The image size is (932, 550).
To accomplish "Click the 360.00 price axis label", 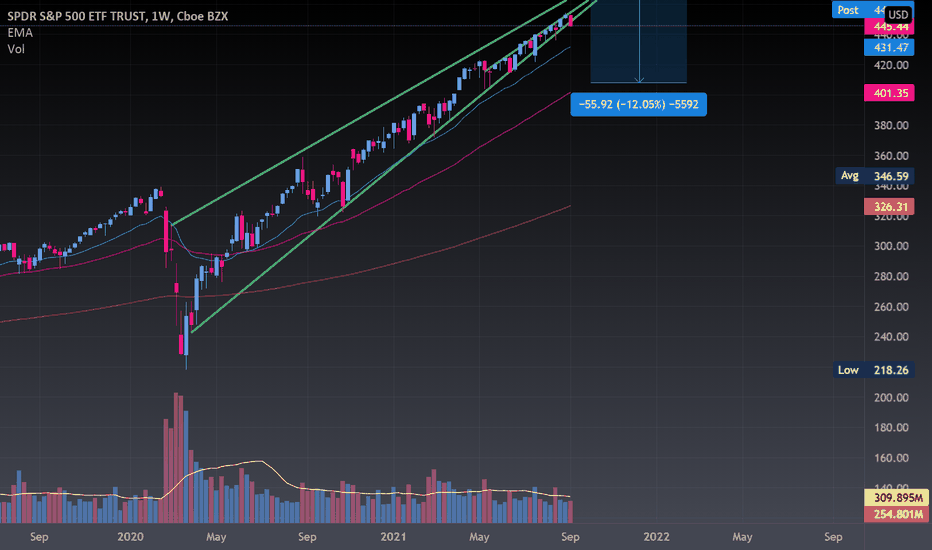I will (x=891, y=156).
